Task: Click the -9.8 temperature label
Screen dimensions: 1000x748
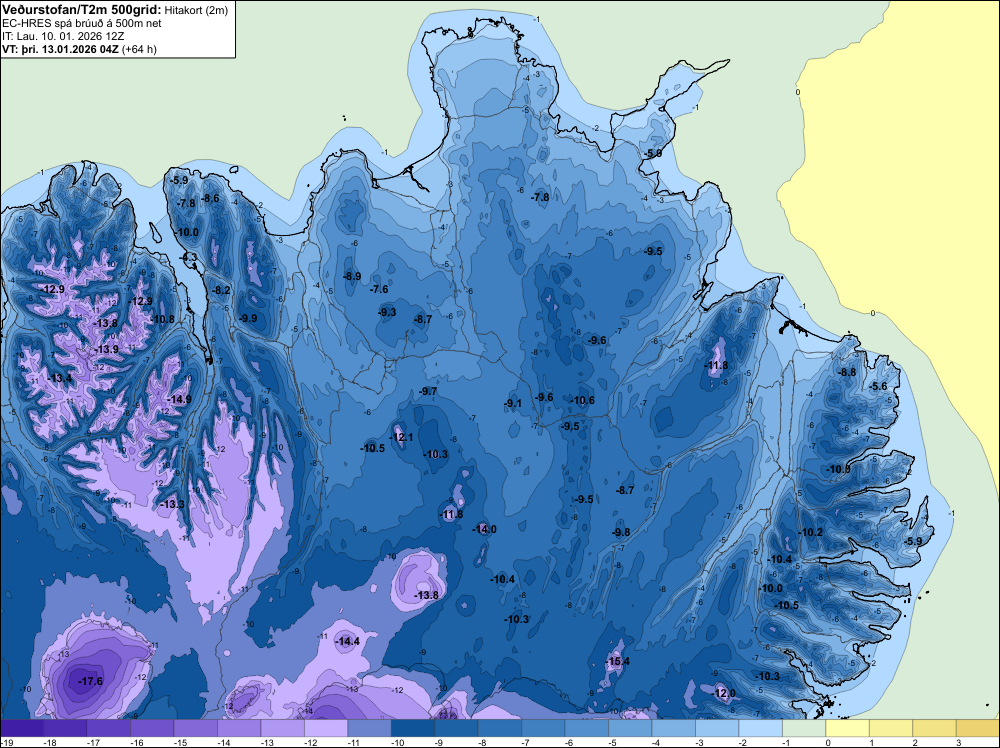Action: [621, 532]
